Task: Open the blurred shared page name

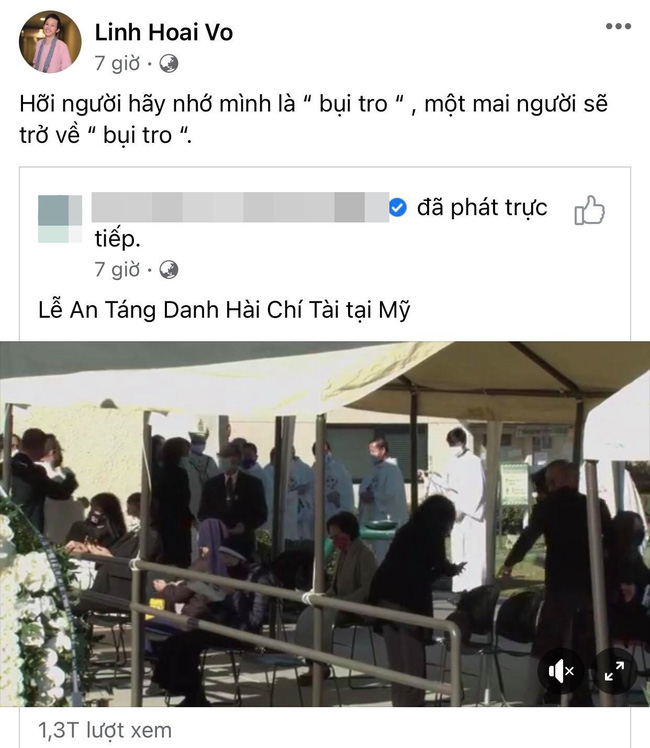Action: [x=240, y=208]
